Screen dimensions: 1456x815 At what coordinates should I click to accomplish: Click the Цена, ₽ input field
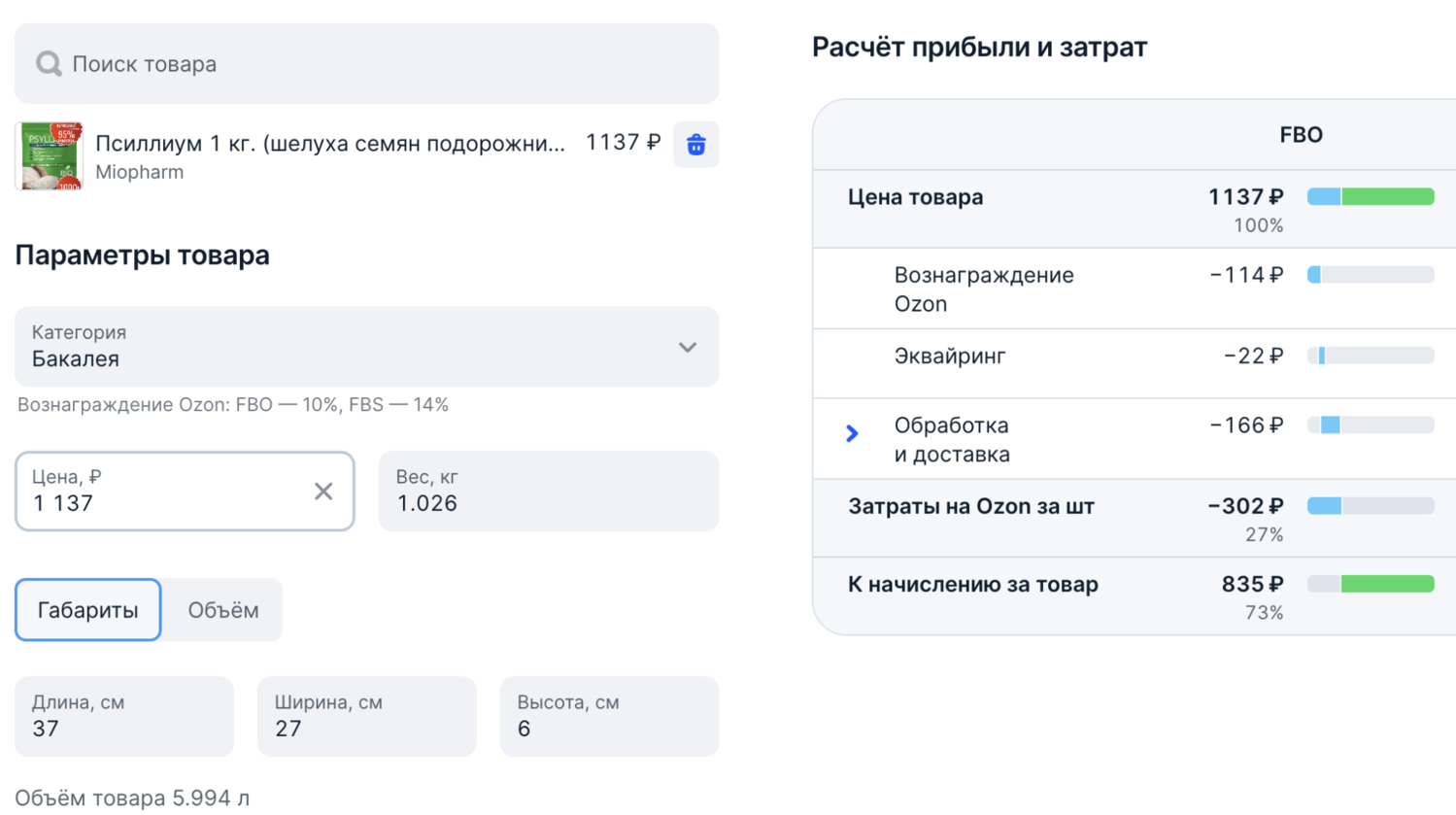(165, 502)
